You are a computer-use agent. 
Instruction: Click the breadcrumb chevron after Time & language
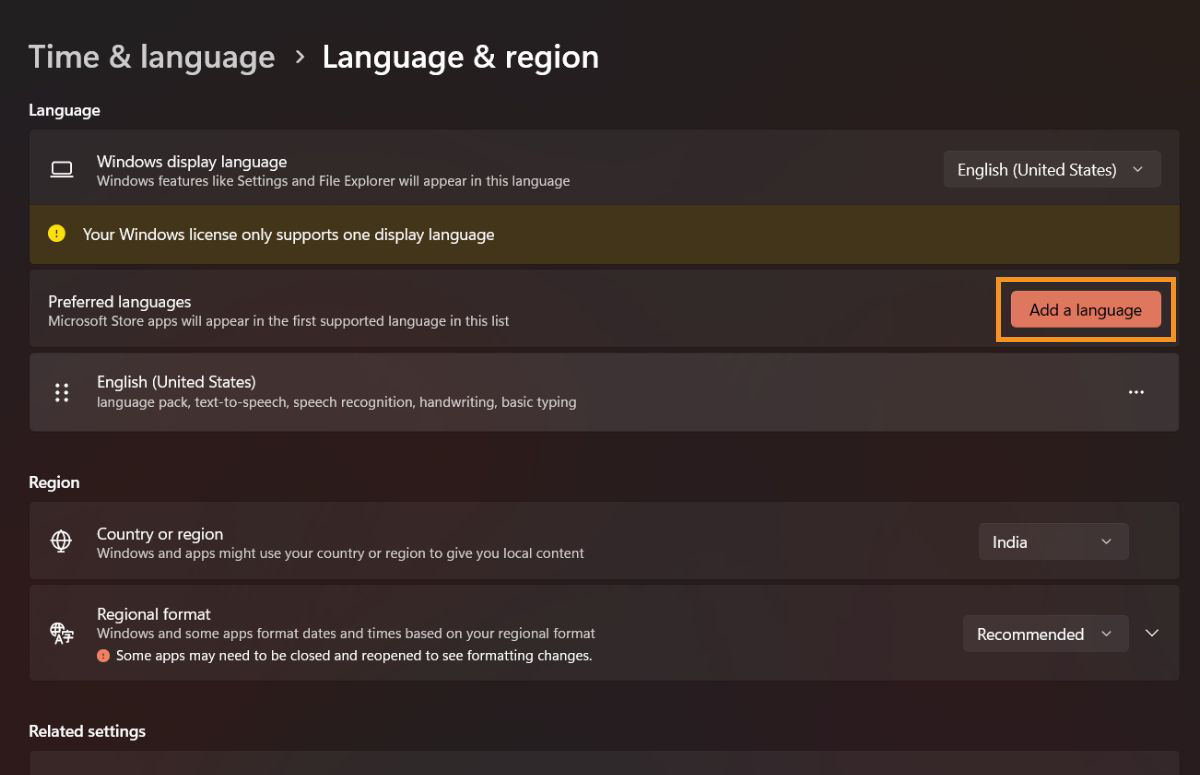coord(298,58)
